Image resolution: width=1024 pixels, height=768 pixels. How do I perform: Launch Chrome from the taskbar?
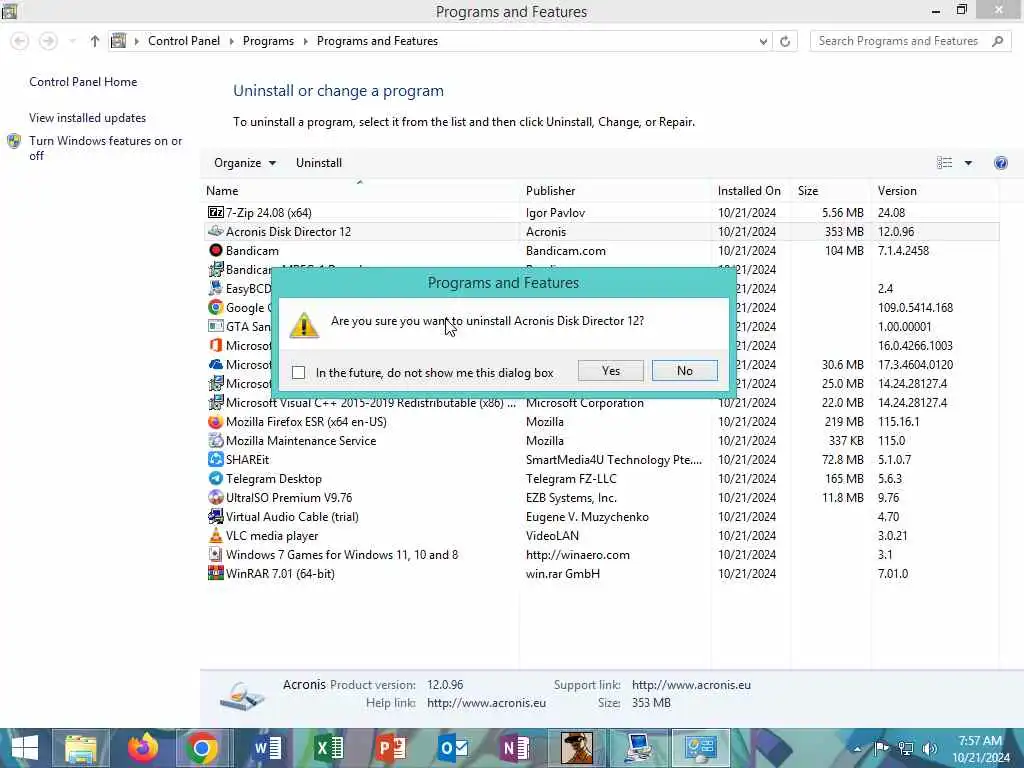(201, 748)
